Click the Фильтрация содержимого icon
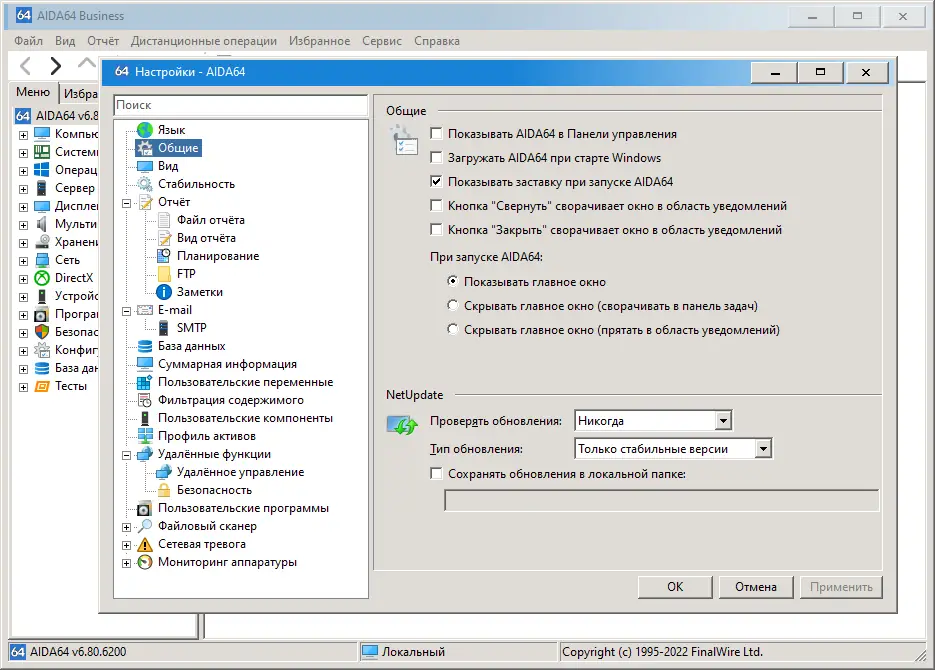Image resolution: width=935 pixels, height=670 pixels. click(x=145, y=400)
